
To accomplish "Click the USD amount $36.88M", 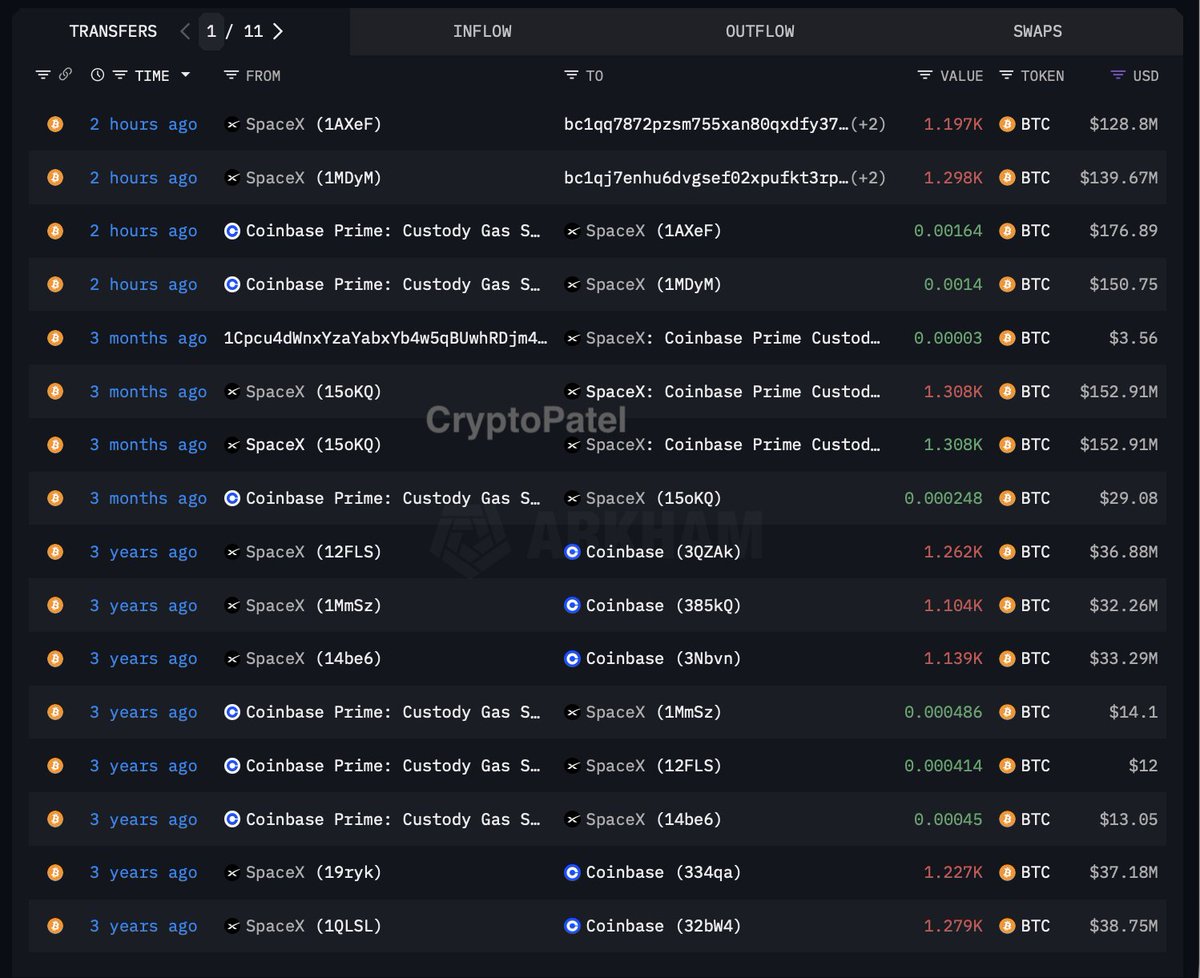I will 1124,552.
